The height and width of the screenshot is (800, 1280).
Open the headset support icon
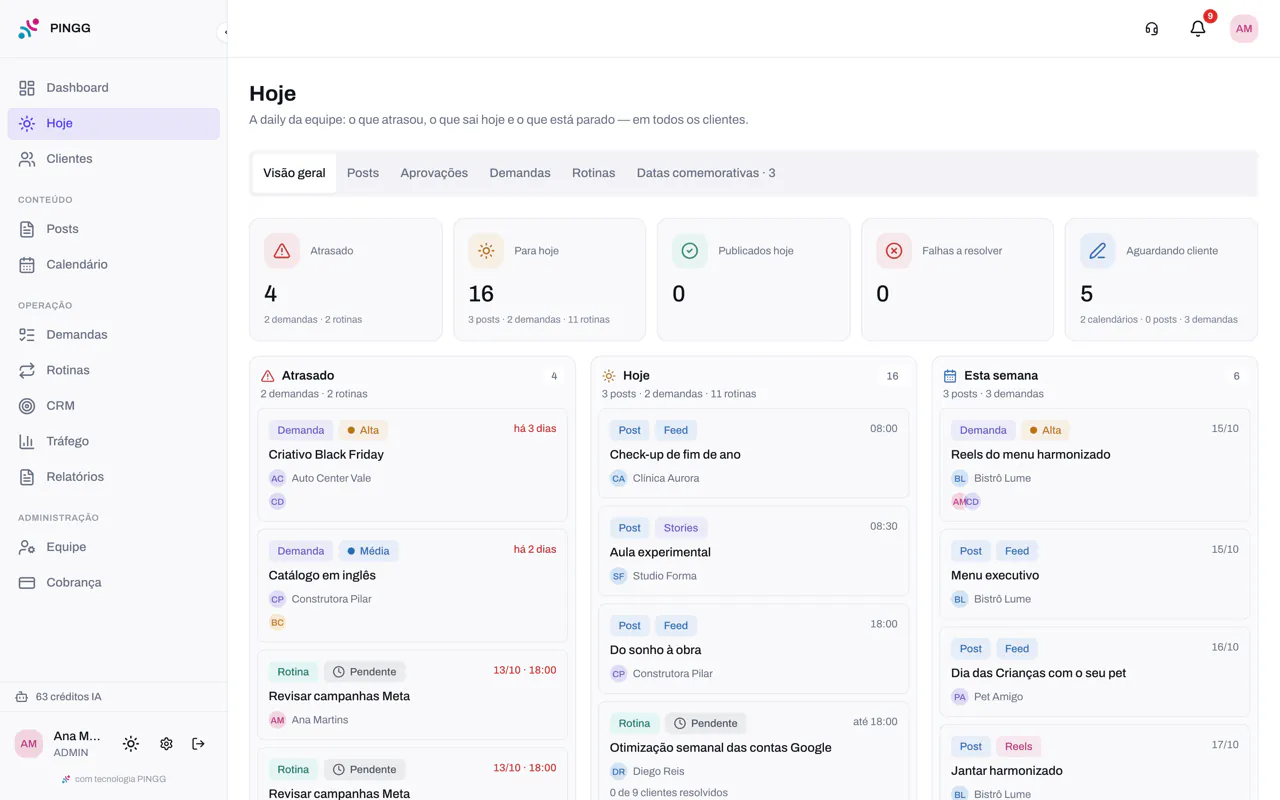[x=1152, y=29]
